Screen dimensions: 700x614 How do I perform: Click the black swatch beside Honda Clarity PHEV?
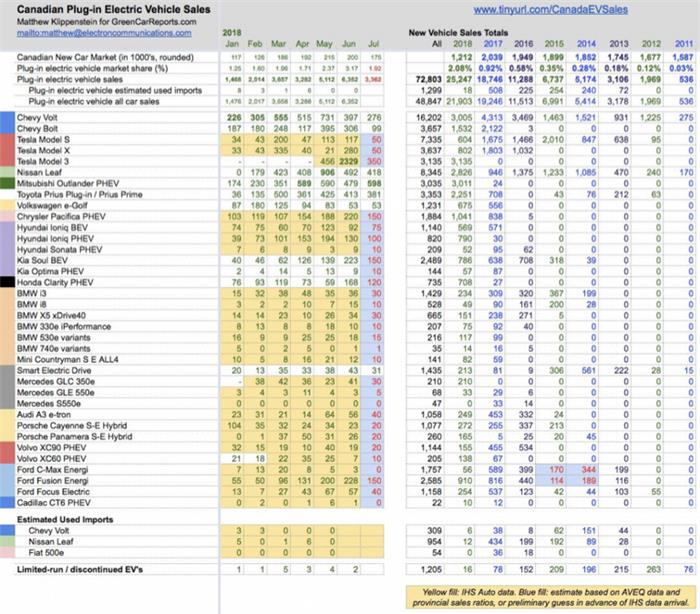8,282
